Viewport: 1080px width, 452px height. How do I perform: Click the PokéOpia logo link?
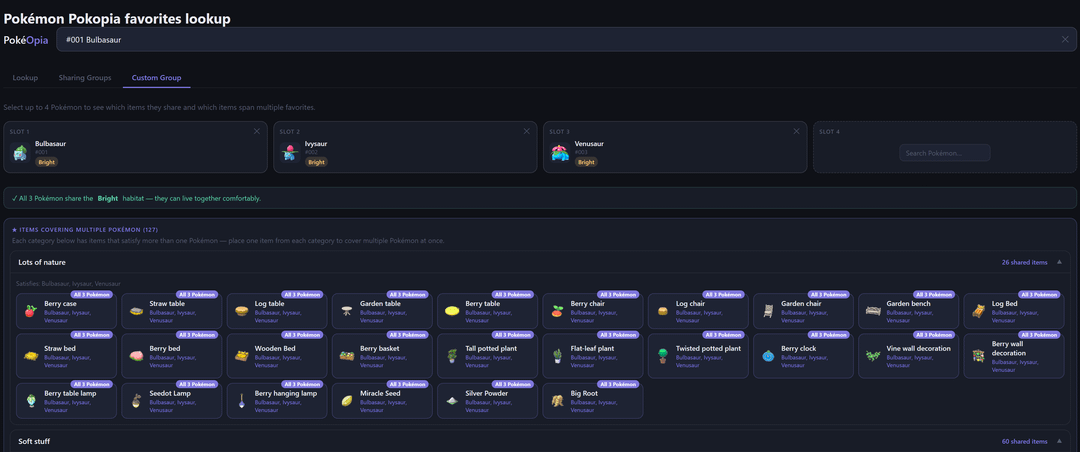pyautogui.click(x=26, y=40)
